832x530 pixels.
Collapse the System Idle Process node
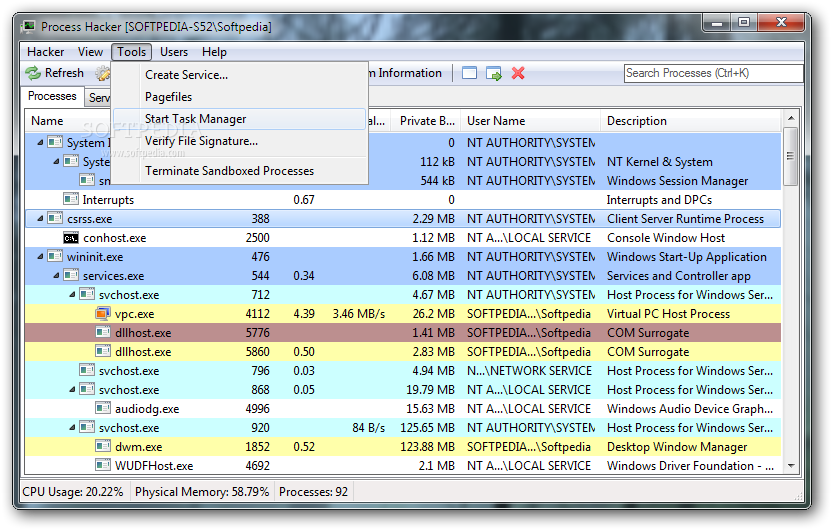click(x=40, y=143)
